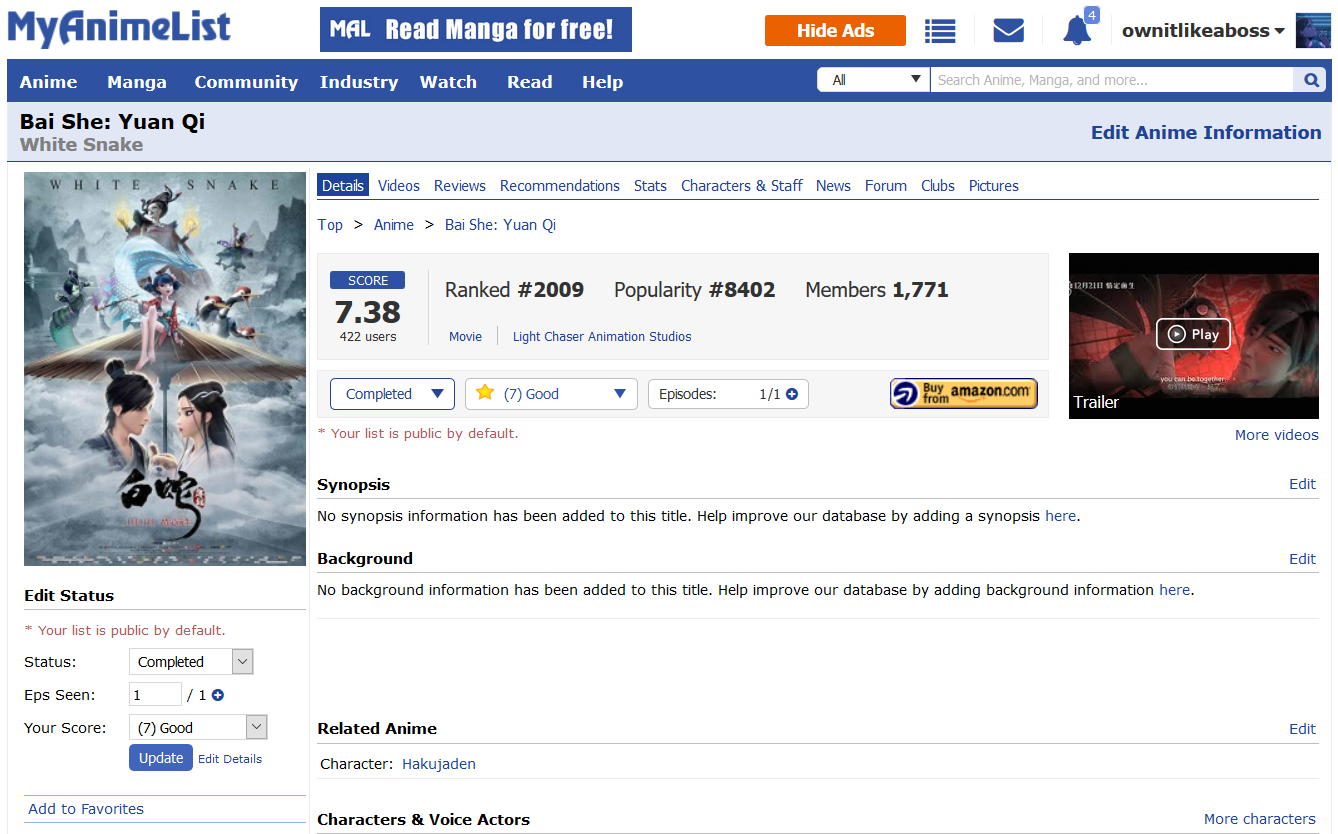Switch to the Characters & Staff tab
This screenshot has width=1338, height=834.
742,185
